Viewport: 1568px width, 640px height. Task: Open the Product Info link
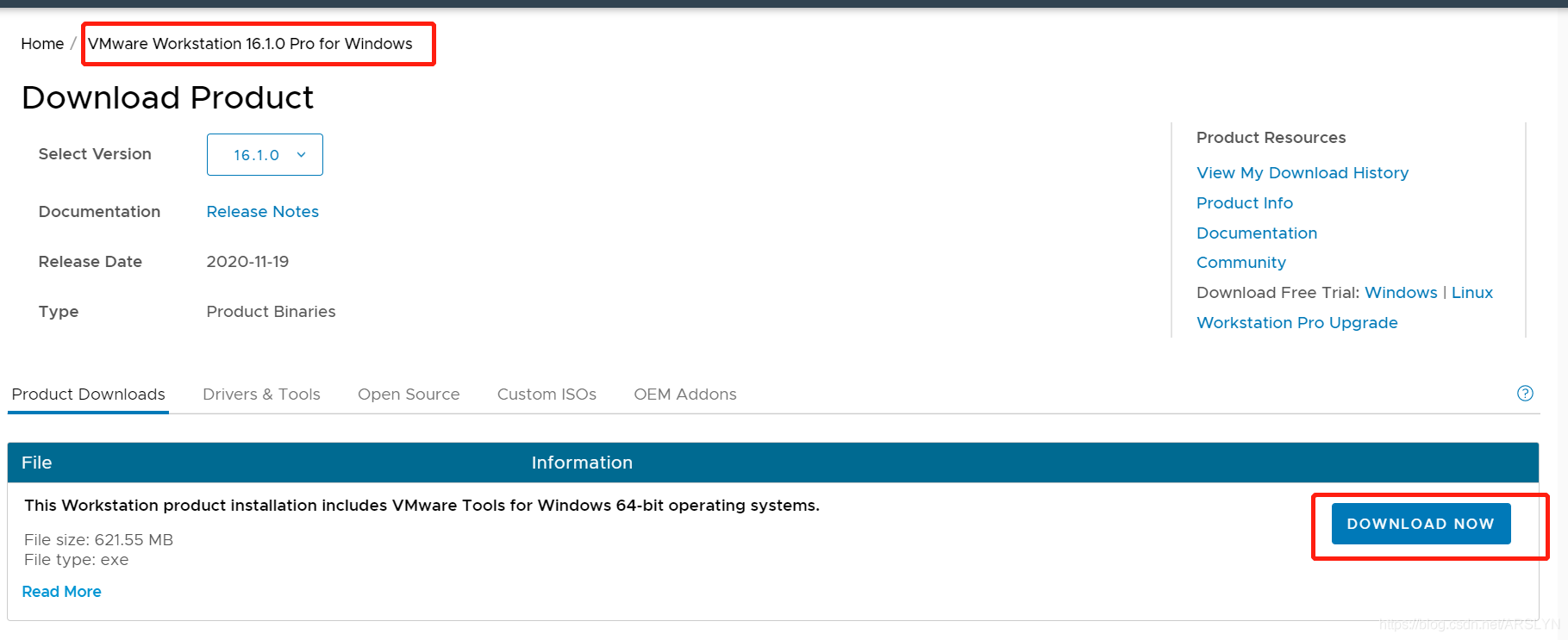(x=1245, y=203)
